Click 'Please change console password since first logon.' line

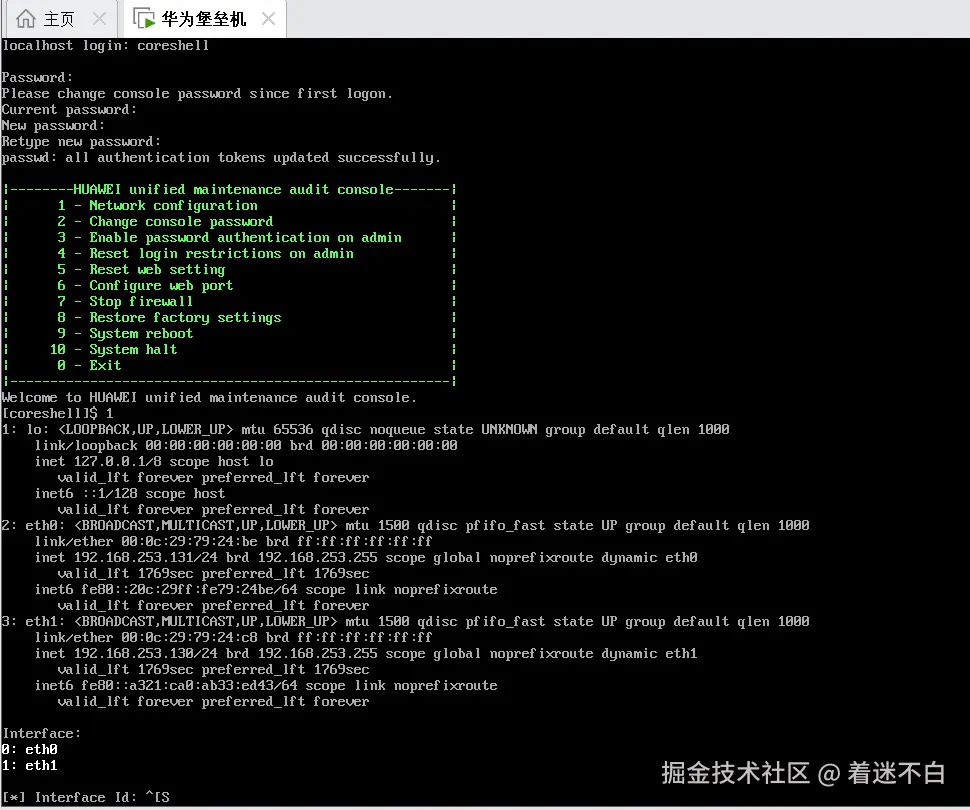[x=197, y=93]
